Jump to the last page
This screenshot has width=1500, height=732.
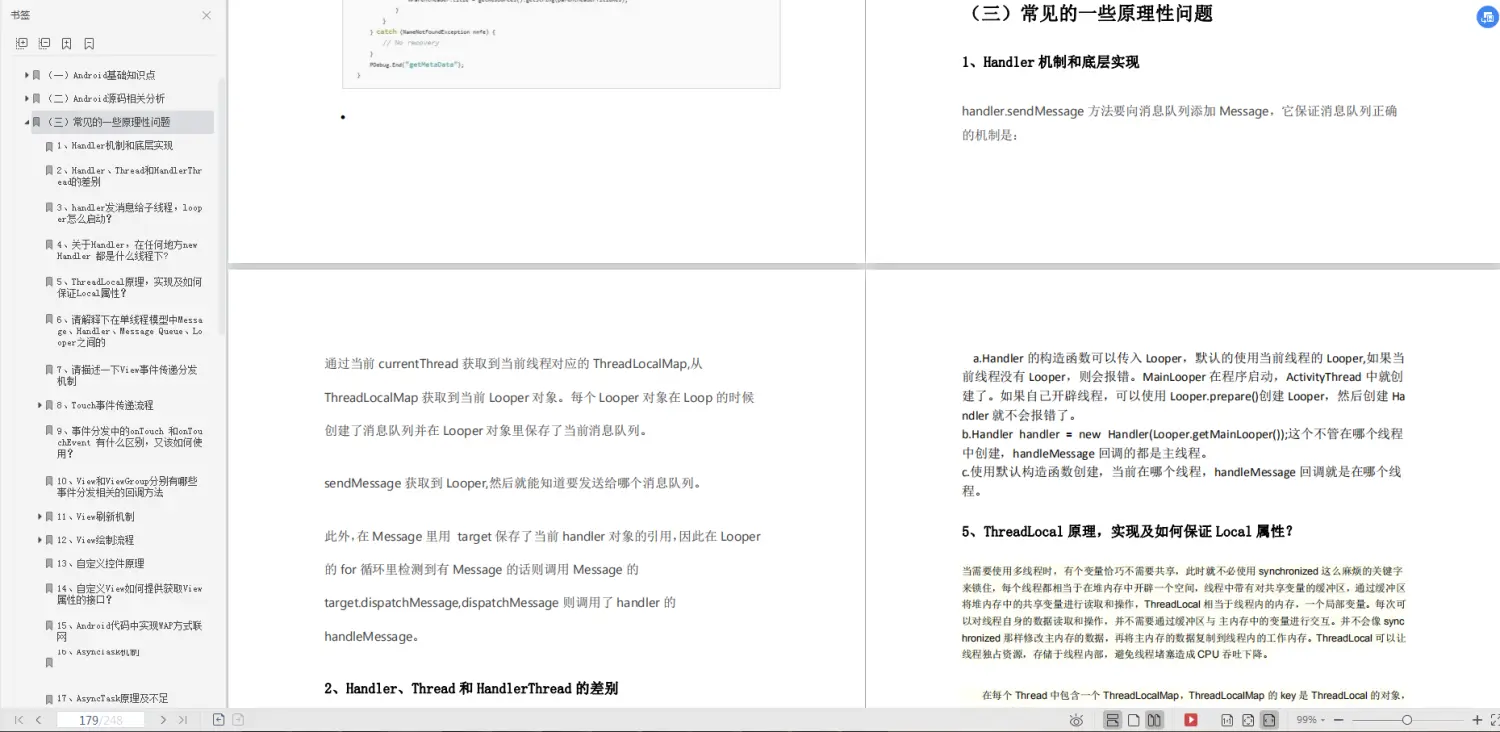point(183,720)
